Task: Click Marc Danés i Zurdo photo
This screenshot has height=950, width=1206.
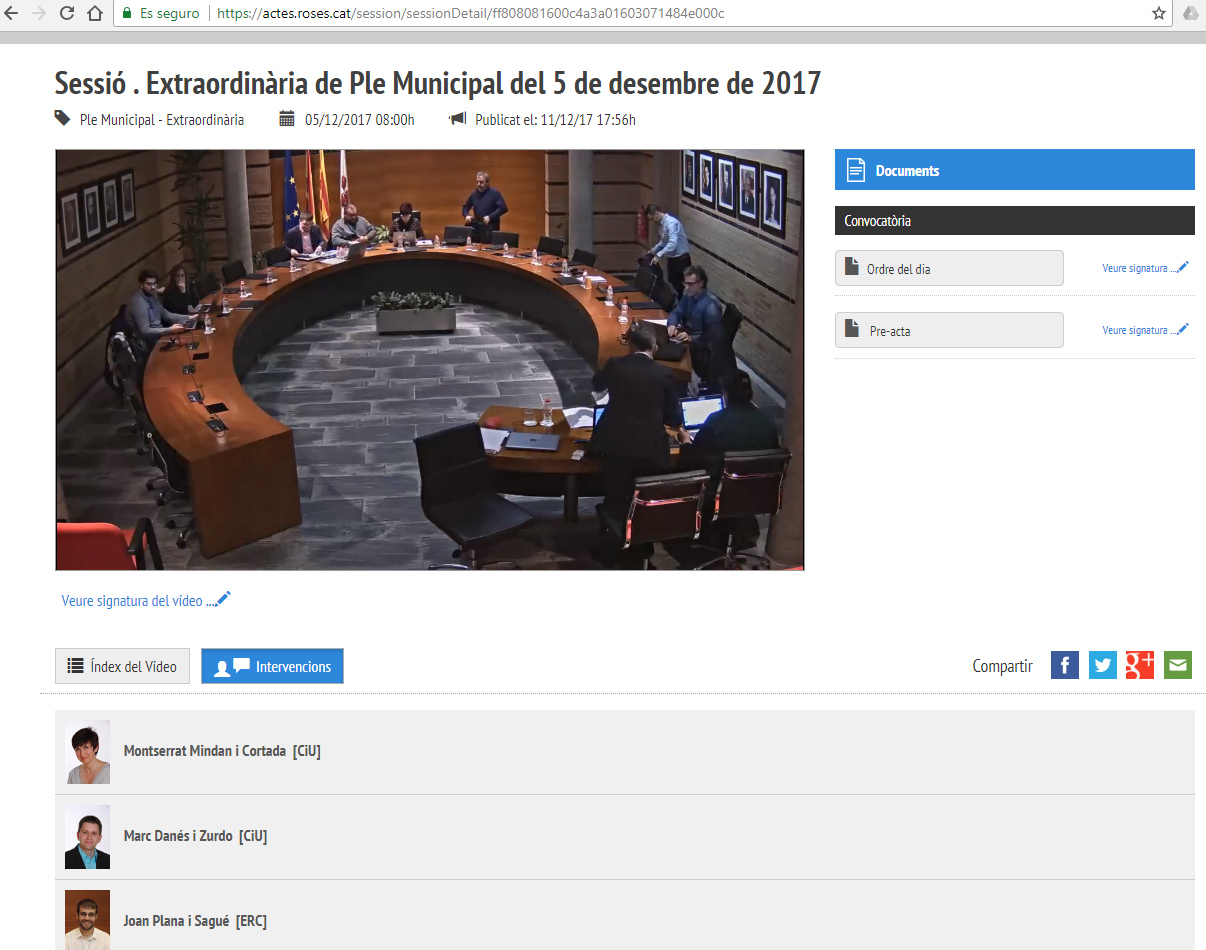Action: [87, 837]
